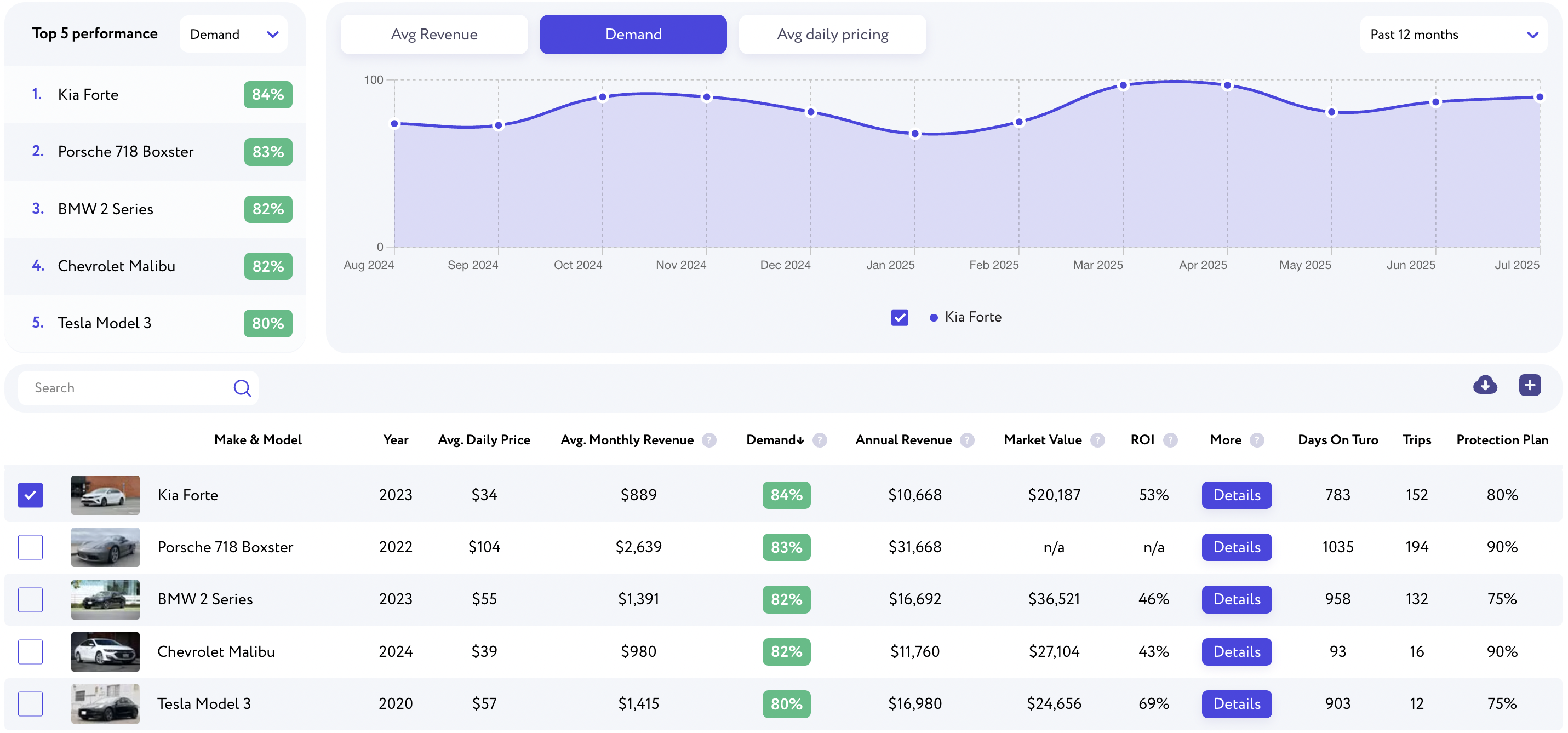Viewport: 1568px width, 733px height.
Task: Click the 80% badge in Top 5 list
Action: click(x=268, y=323)
